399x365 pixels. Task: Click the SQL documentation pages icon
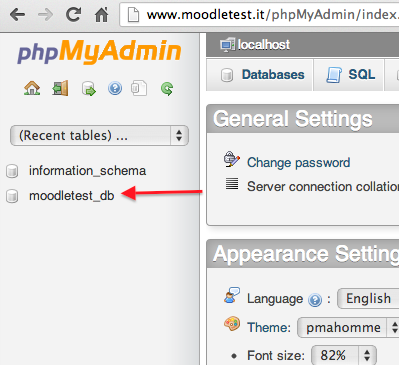tap(139, 88)
